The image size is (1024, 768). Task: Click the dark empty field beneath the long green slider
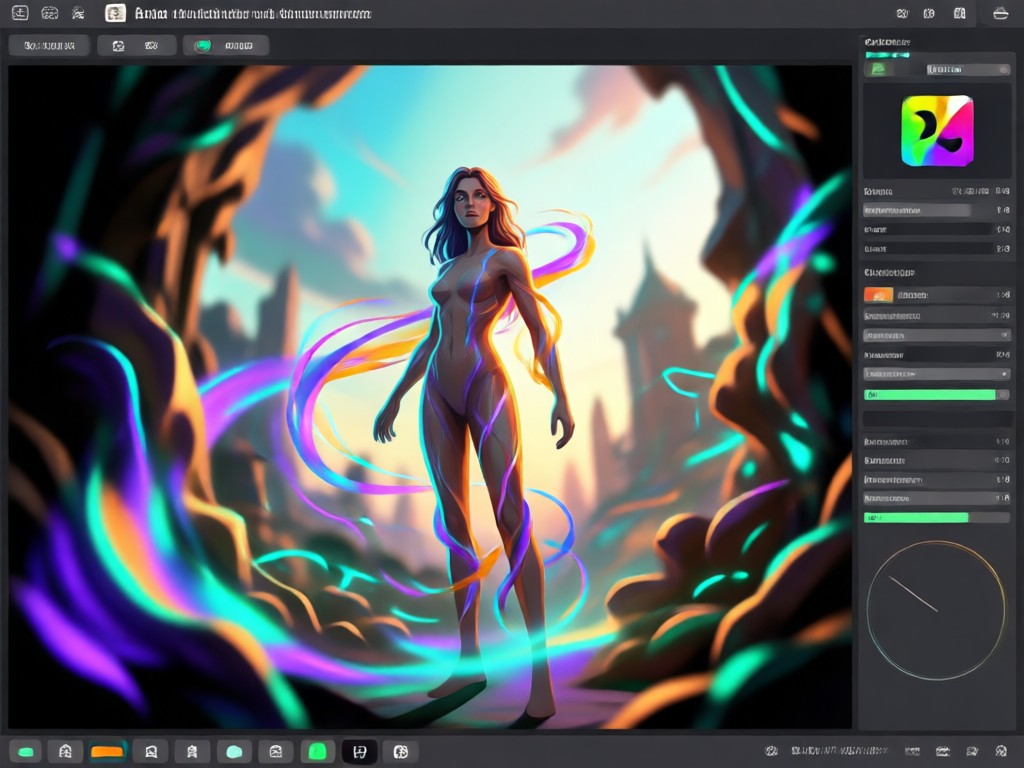click(x=937, y=419)
